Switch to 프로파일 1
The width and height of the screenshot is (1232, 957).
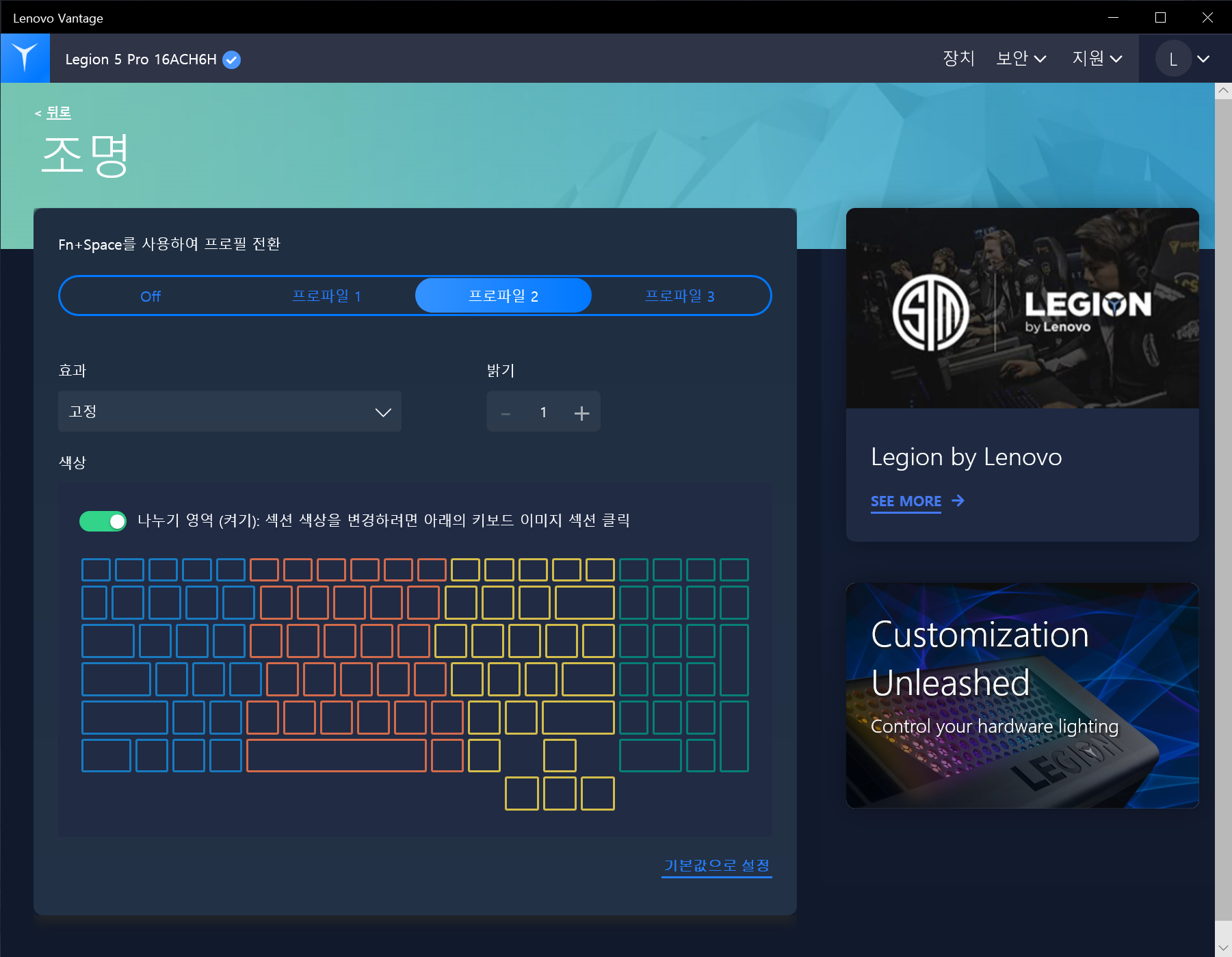pos(326,296)
